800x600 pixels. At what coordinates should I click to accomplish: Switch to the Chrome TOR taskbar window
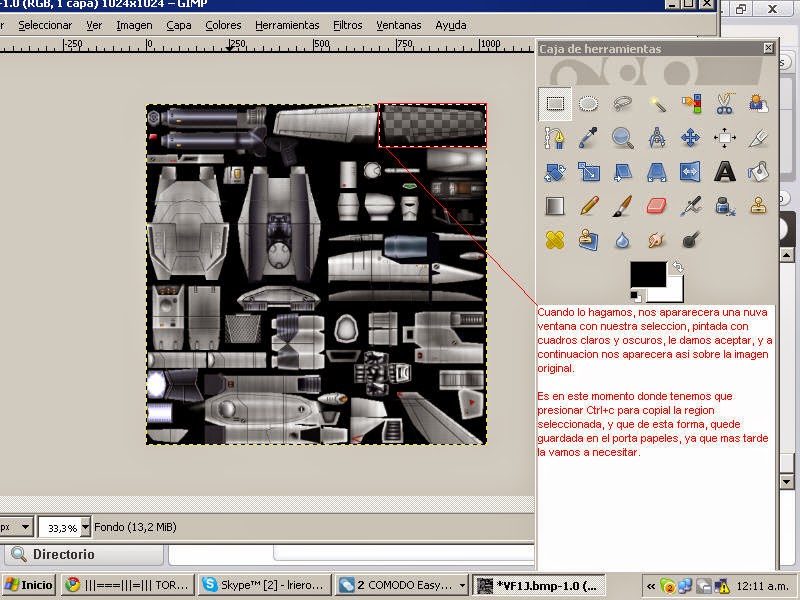128,585
